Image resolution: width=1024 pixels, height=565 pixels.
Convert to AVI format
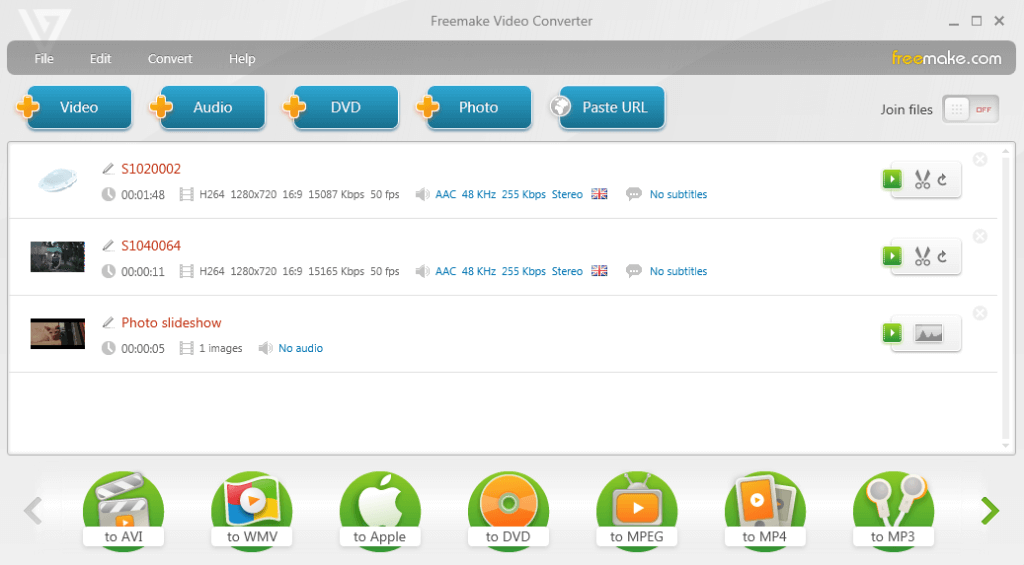tap(123, 510)
